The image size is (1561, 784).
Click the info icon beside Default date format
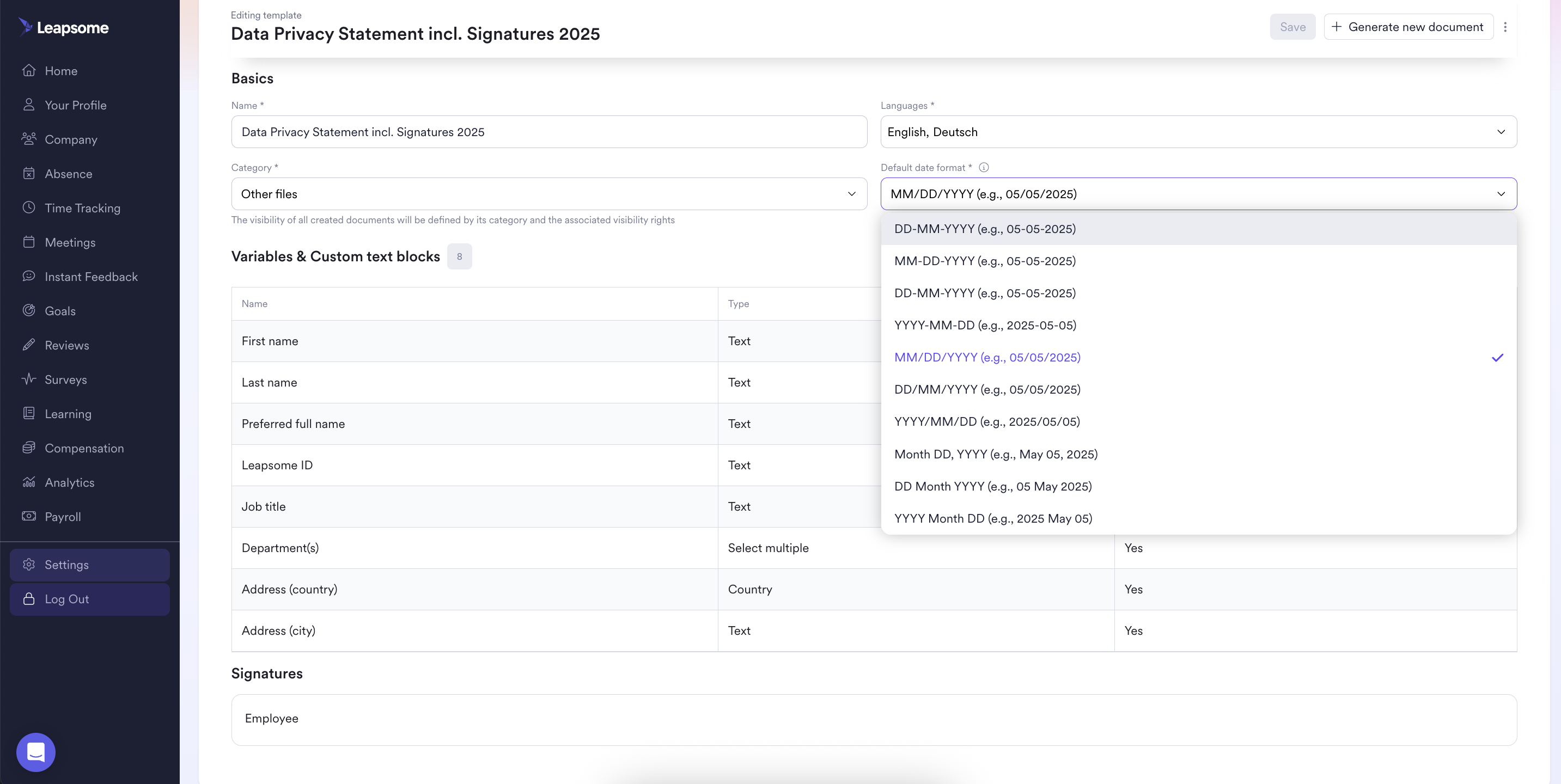pyautogui.click(x=984, y=167)
